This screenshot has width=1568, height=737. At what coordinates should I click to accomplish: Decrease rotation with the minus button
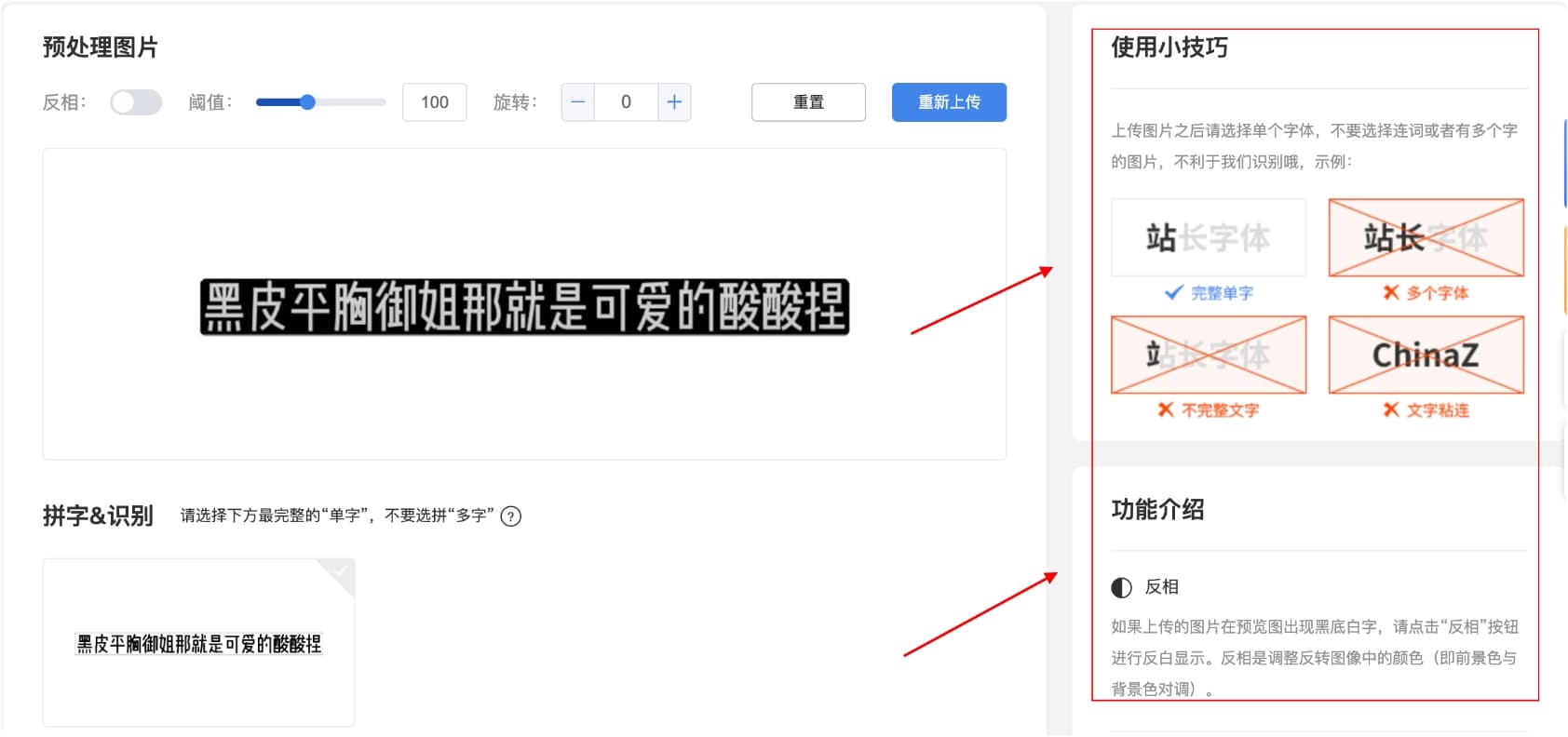tap(577, 102)
